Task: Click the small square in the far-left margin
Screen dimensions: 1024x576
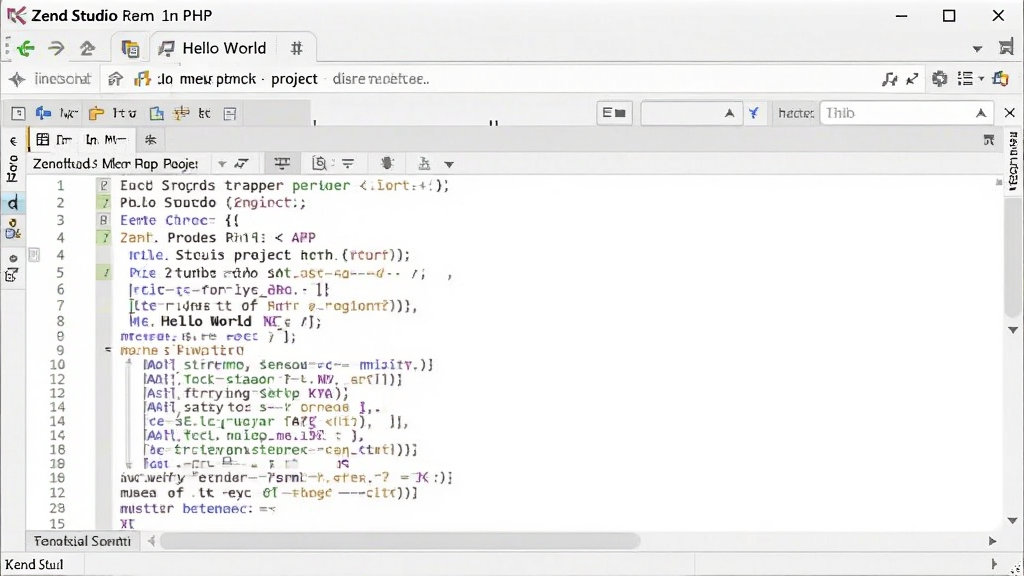Action: [34, 255]
